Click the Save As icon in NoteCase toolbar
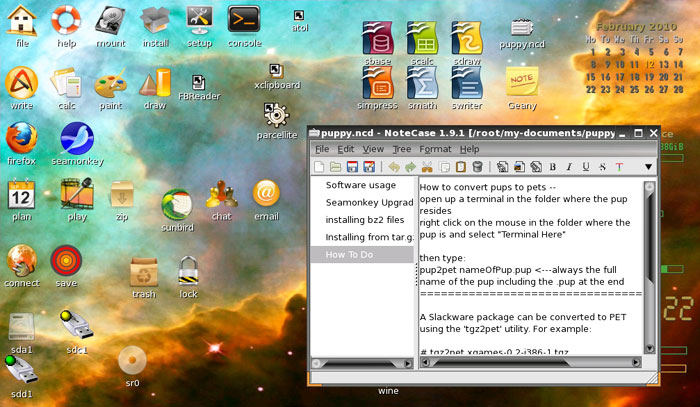 [369, 167]
